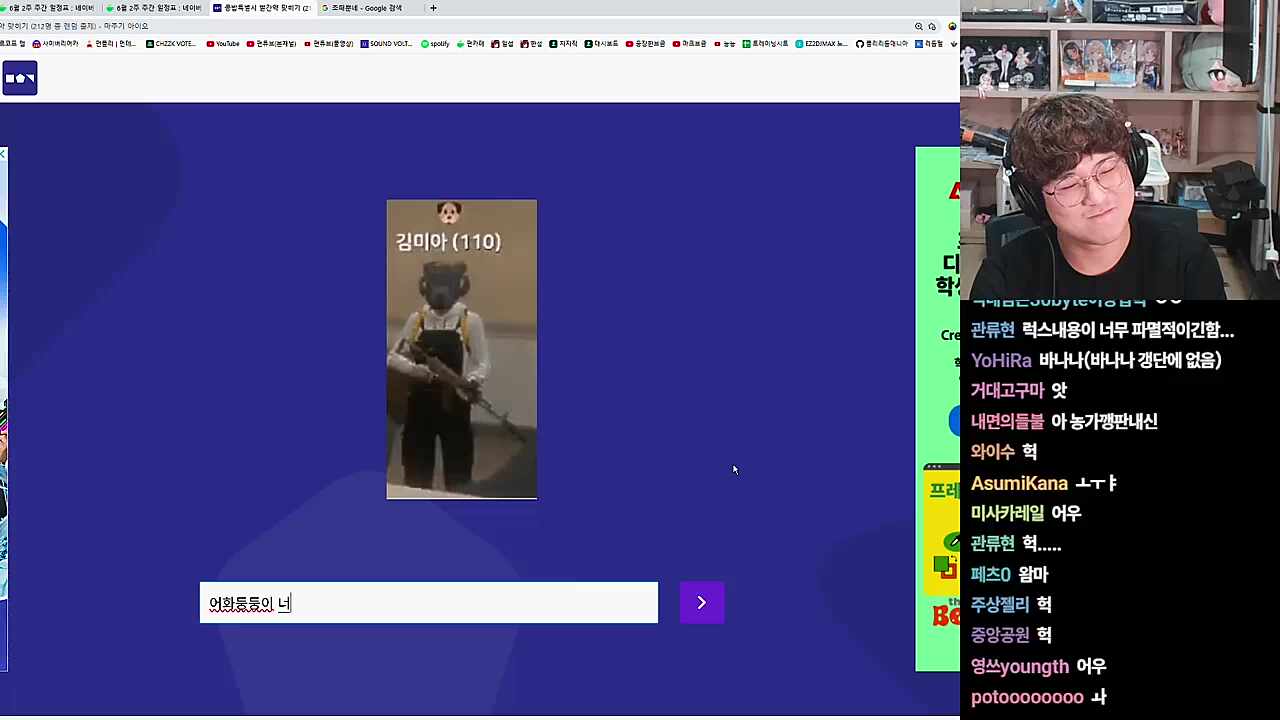Click the 와이수 chat message 헉
1280x720 pixels.
pyautogui.click(x=1004, y=452)
